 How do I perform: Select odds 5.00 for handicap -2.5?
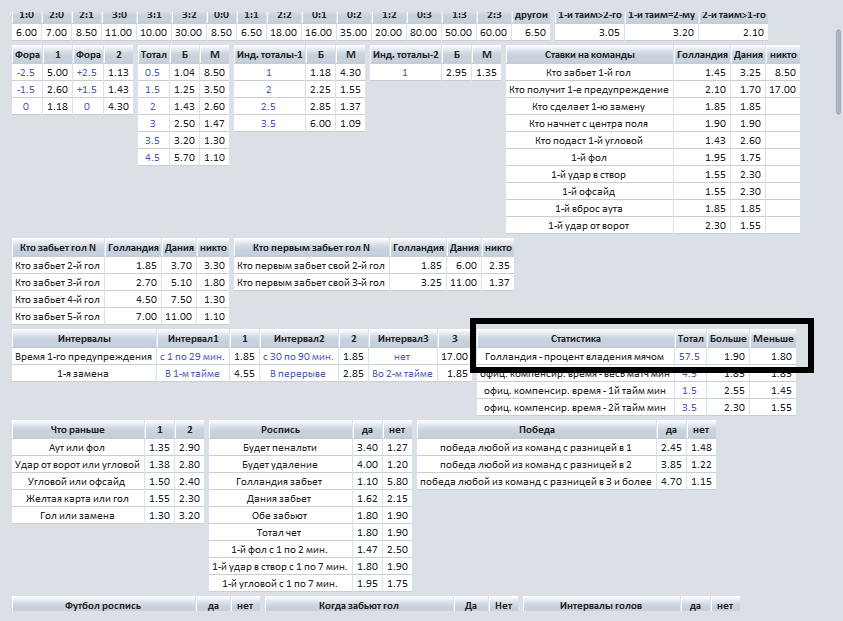[58, 73]
